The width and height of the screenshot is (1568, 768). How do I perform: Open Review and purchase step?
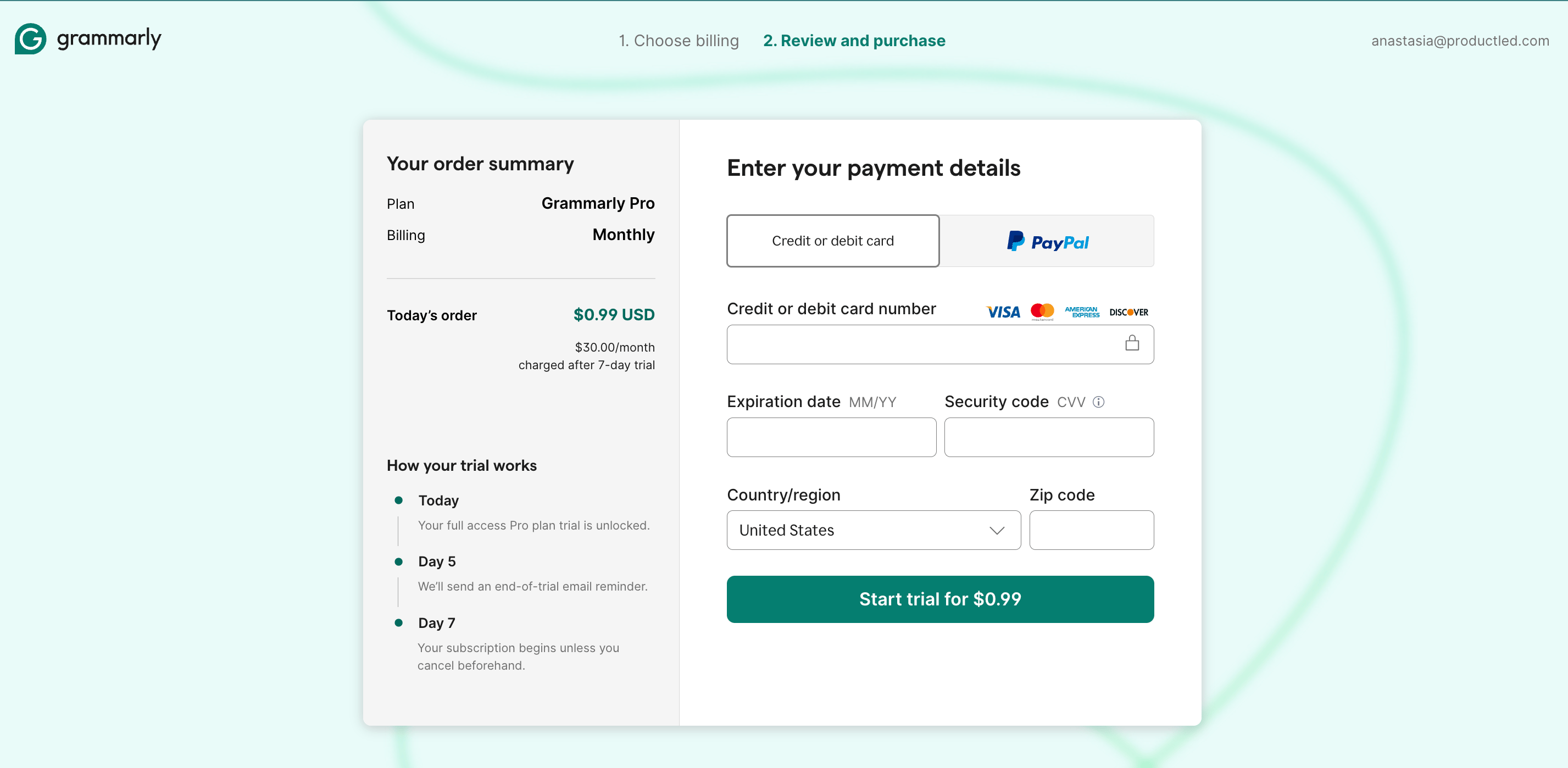coord(854,41)
